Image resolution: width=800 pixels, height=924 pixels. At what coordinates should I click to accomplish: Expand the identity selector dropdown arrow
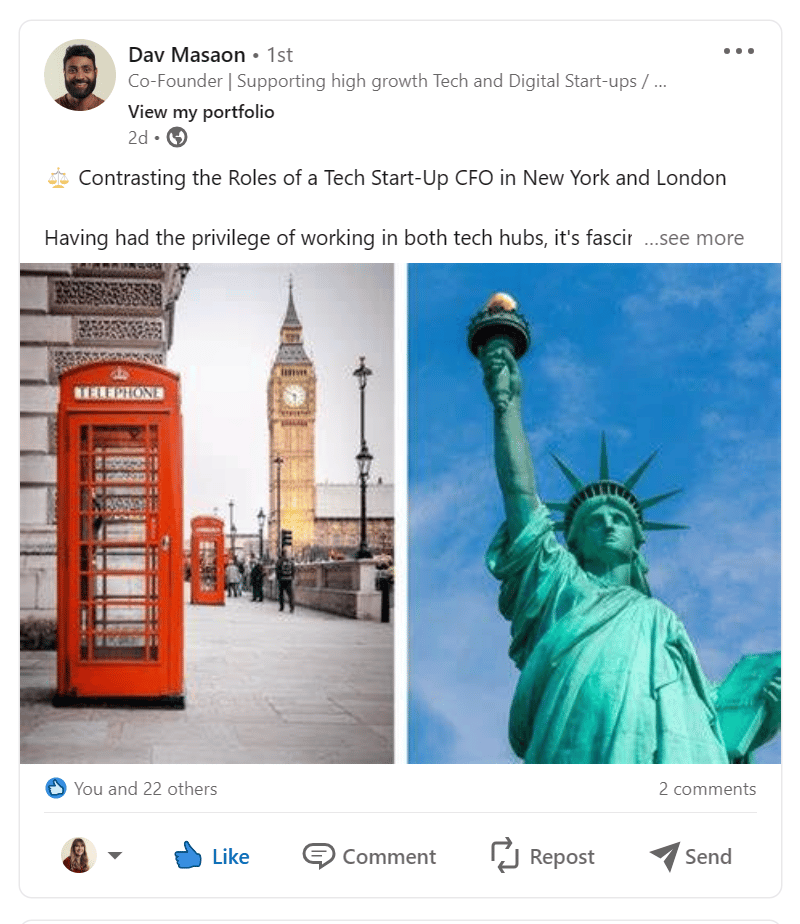click(115, 855)
